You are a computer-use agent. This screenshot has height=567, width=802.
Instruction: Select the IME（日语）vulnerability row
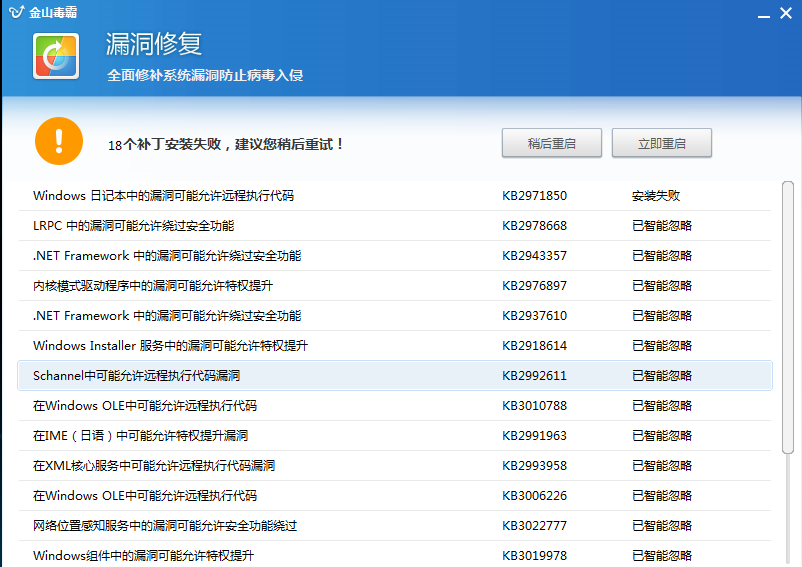(140, 436)
